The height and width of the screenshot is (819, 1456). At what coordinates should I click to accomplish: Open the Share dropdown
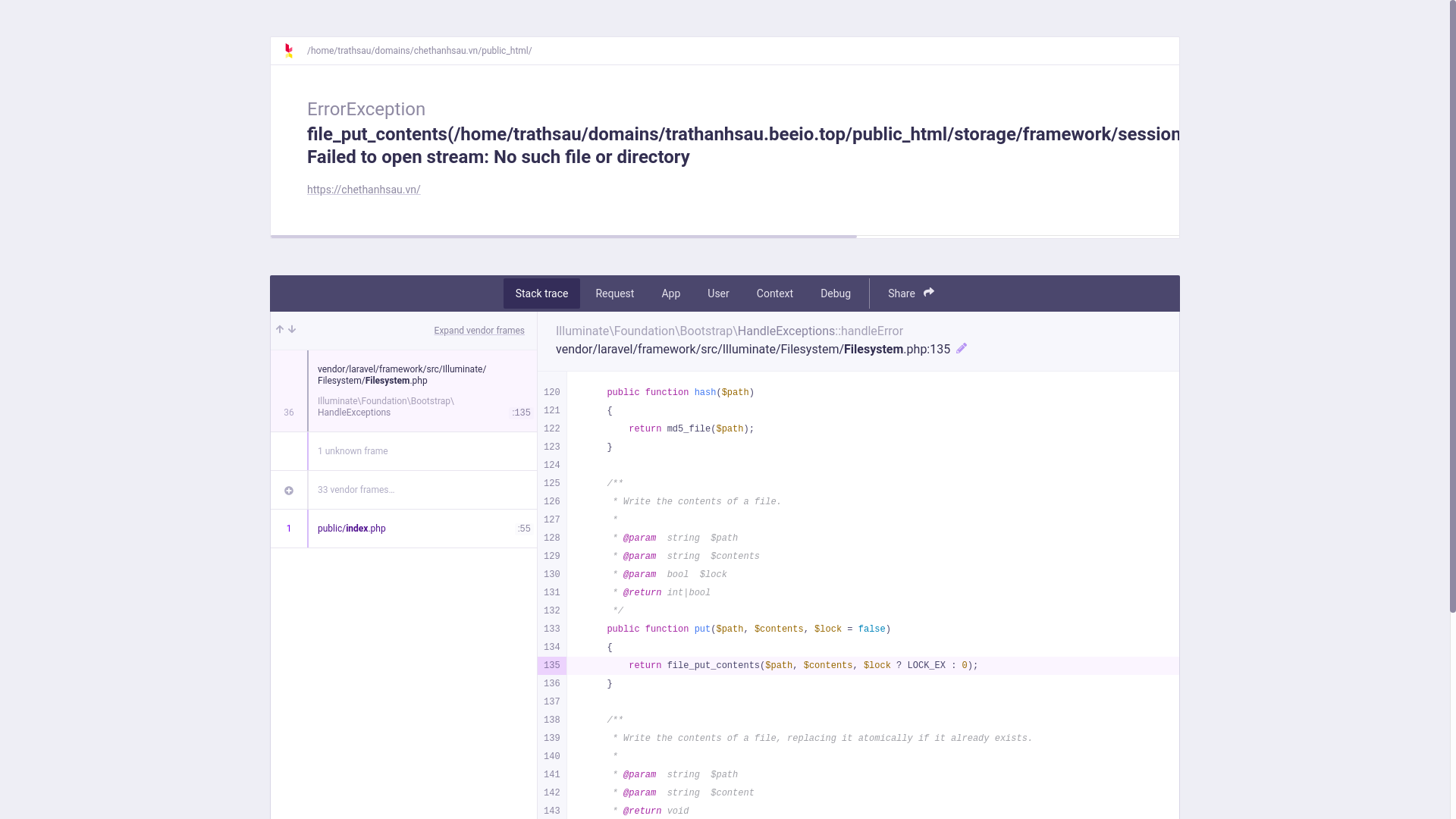tap(911, 293)
